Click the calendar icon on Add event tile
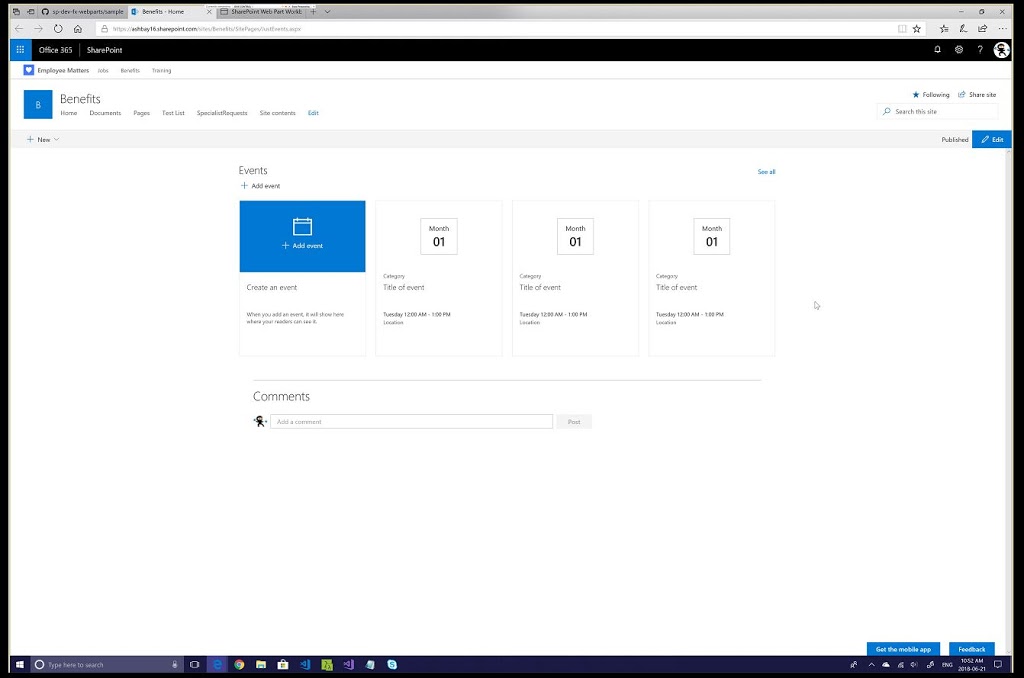 tap(302, 227)
